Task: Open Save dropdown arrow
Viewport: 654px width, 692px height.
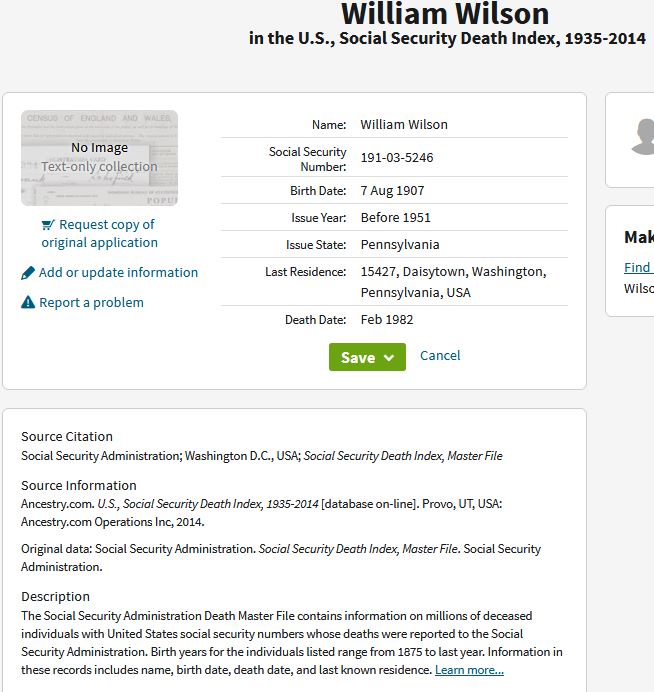Action: coord(388,358)
